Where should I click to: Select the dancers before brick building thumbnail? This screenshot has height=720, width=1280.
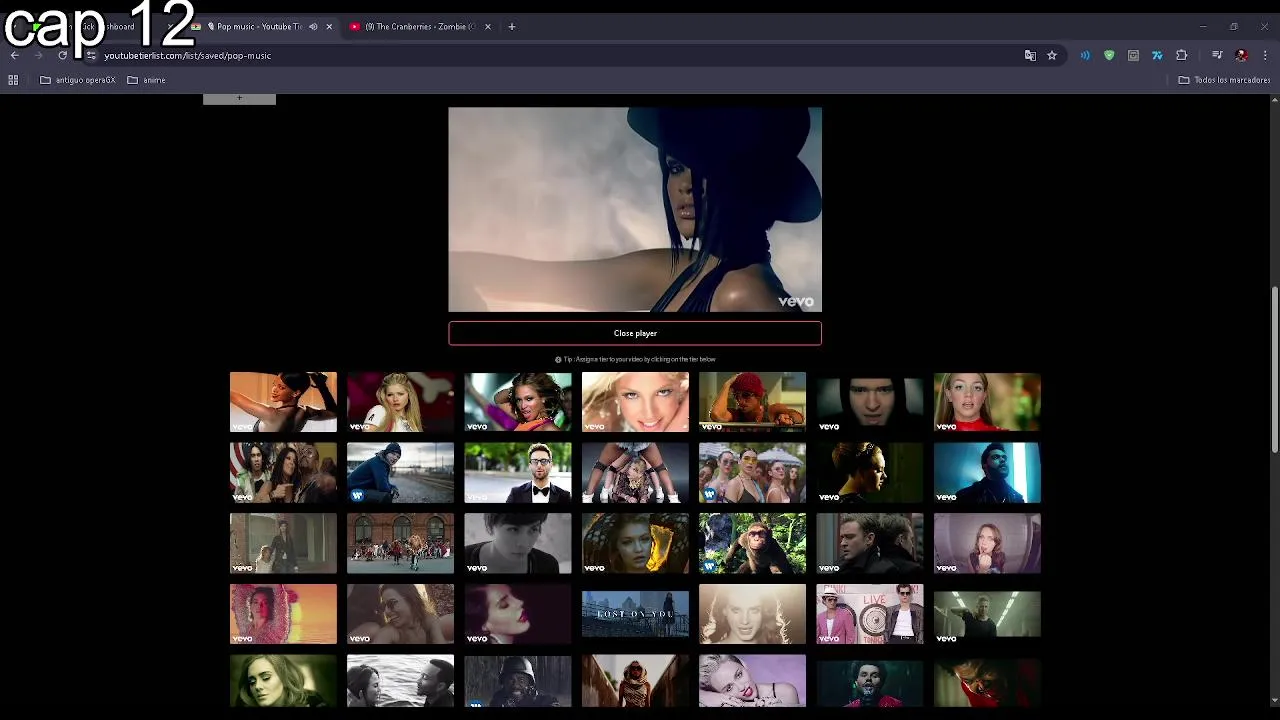(x=400, y=543)
